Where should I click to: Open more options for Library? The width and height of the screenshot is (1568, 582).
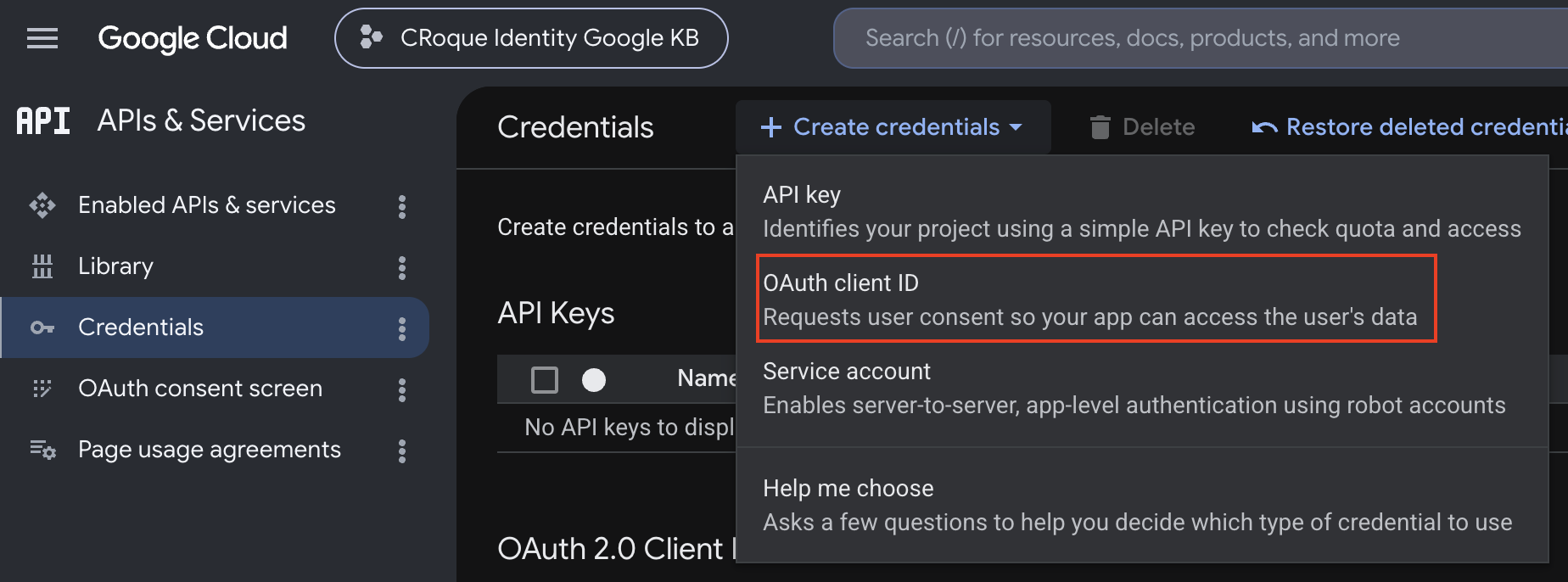click(402, 267)
